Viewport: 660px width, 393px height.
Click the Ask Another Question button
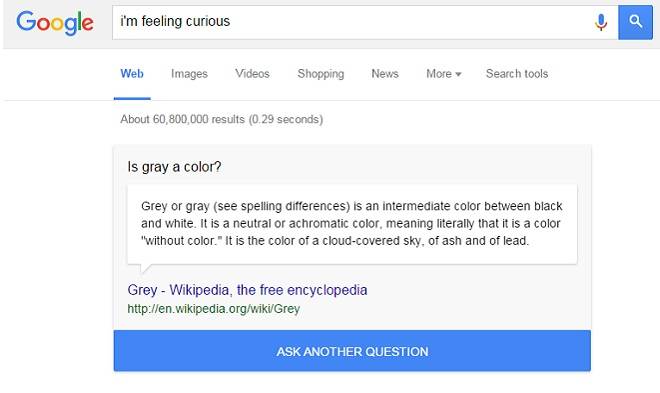click(x=352, y=351)
